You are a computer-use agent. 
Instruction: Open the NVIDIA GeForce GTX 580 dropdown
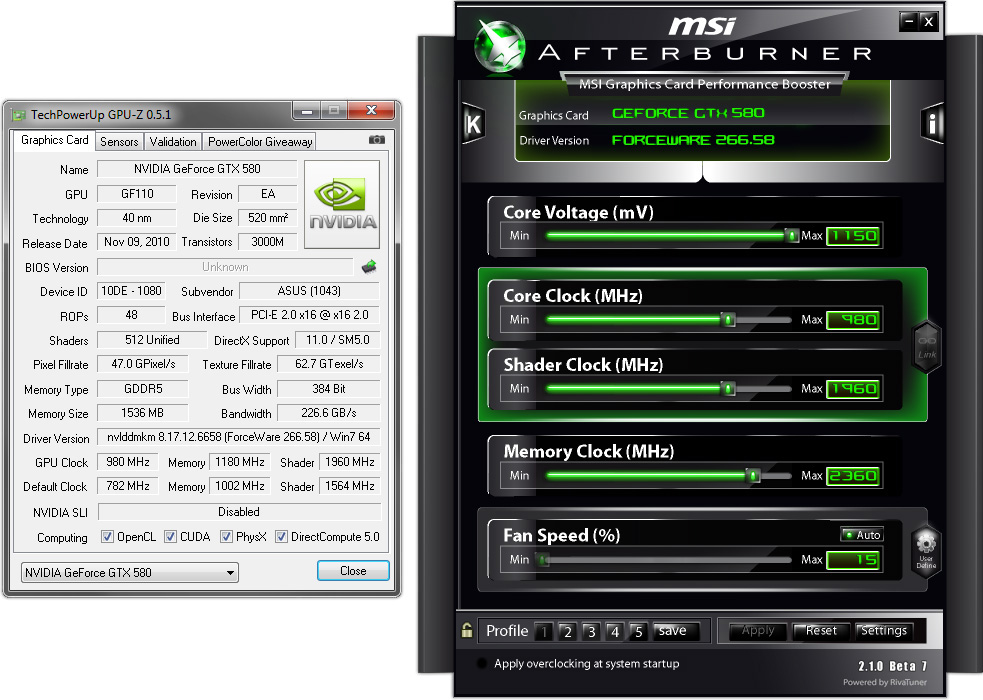pos(130,572)
